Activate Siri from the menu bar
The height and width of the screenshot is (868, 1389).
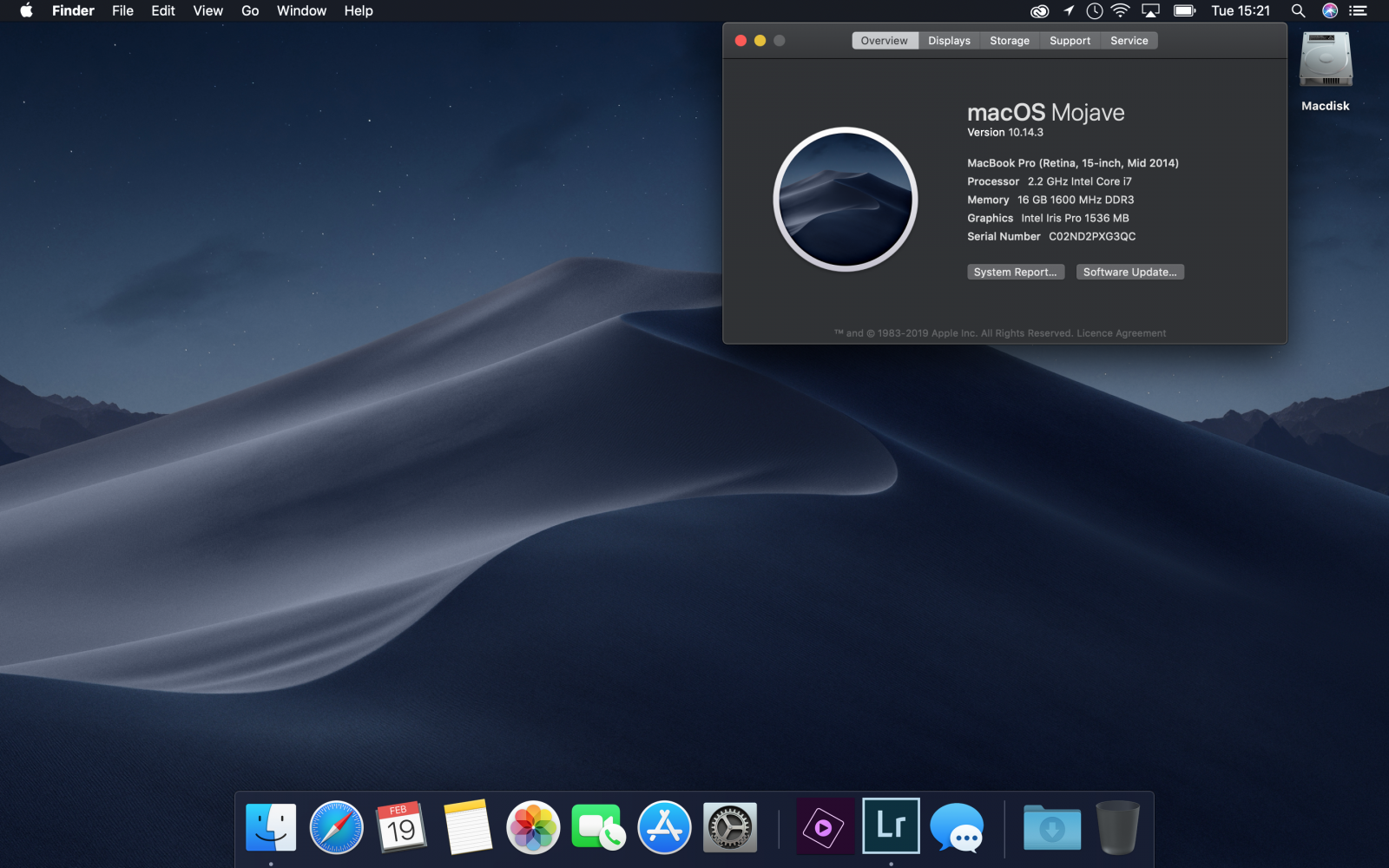pos(1329,10)
